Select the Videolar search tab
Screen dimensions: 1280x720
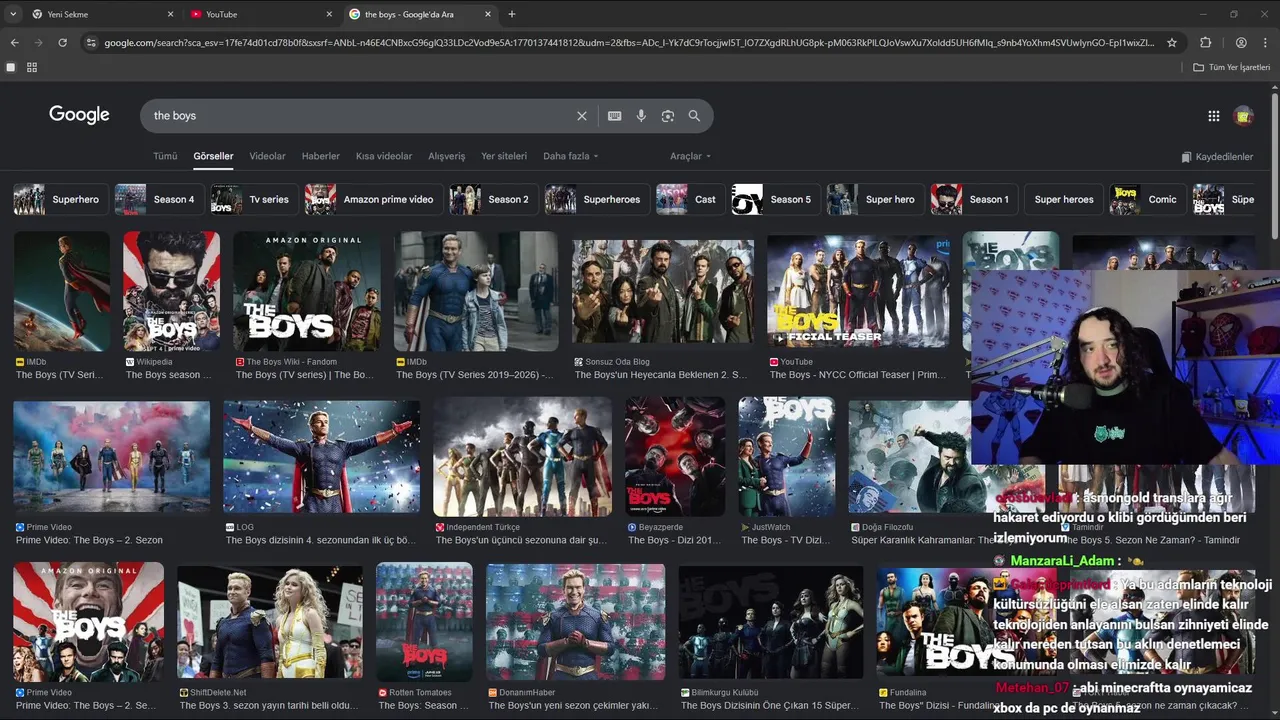267,156
